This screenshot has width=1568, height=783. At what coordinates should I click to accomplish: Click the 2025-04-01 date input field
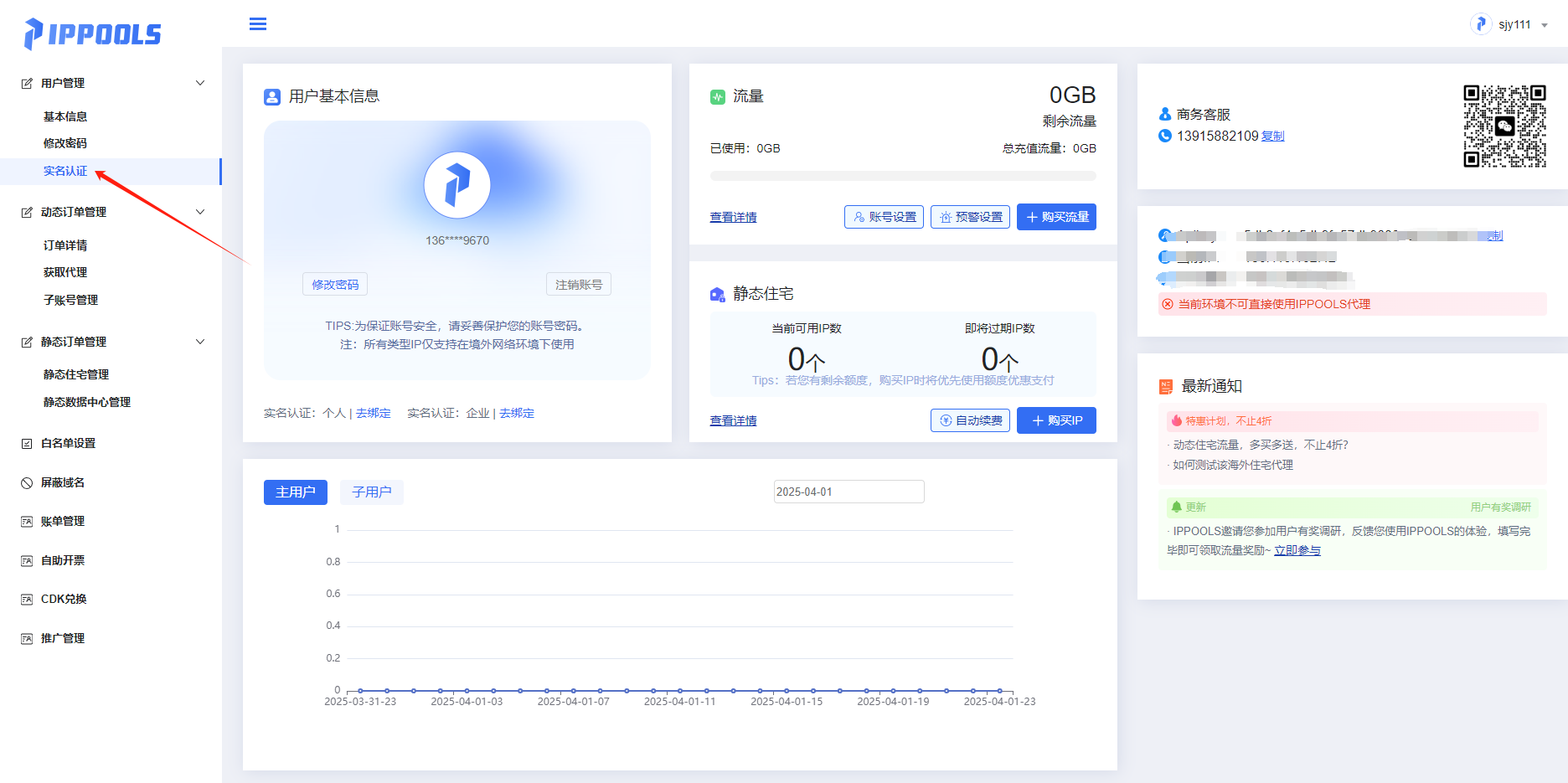[848, 491]
